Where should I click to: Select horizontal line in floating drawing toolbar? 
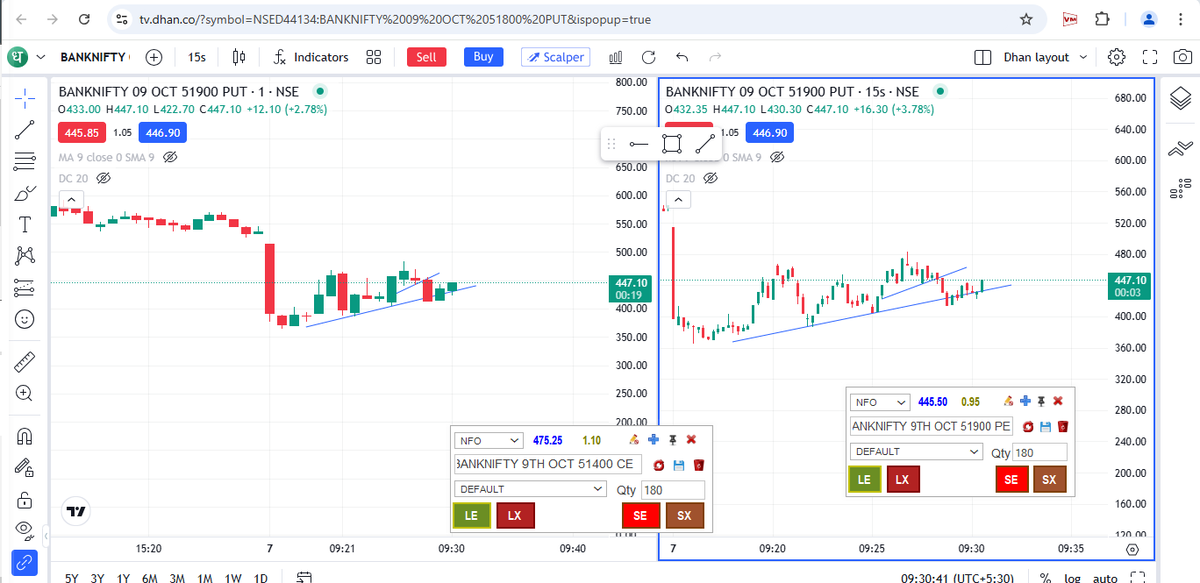pyautogui.click(x=639, y=143)
